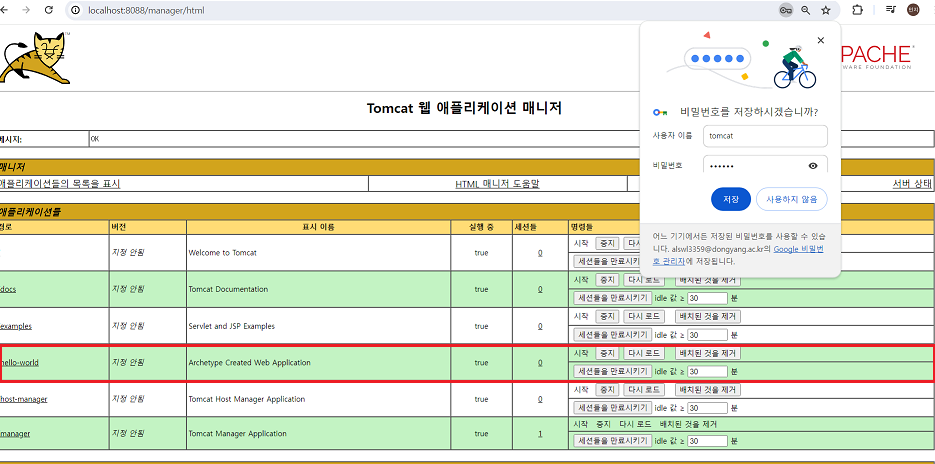Edit idle value field for host-manager row
Image resolution: width=935 pixels, height=464 pixels.
click(x=707, y=408)
